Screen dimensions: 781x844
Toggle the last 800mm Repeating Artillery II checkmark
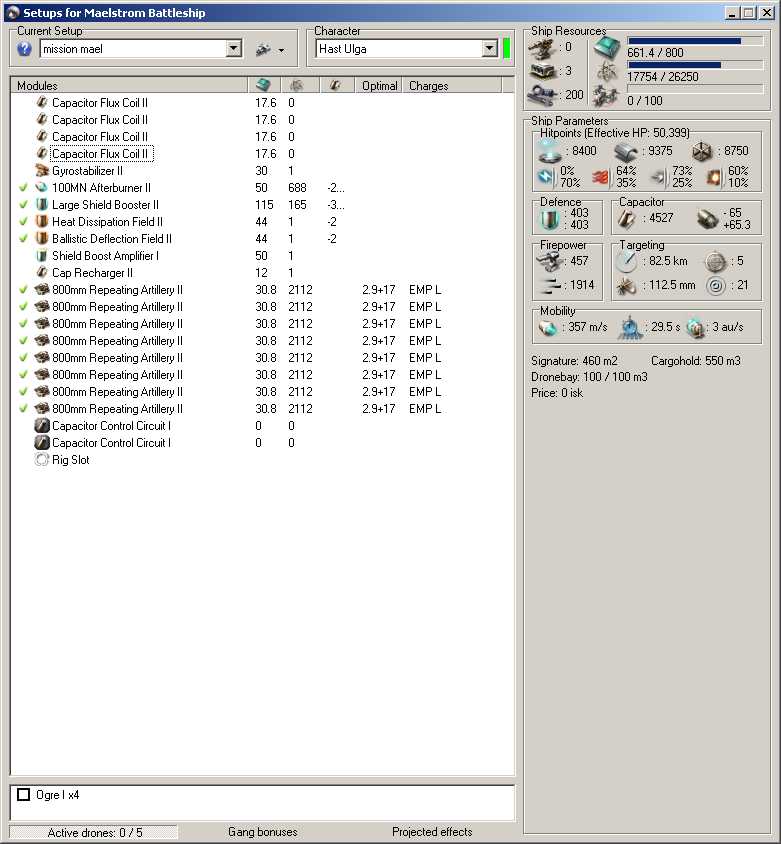(x=23, y=409)
